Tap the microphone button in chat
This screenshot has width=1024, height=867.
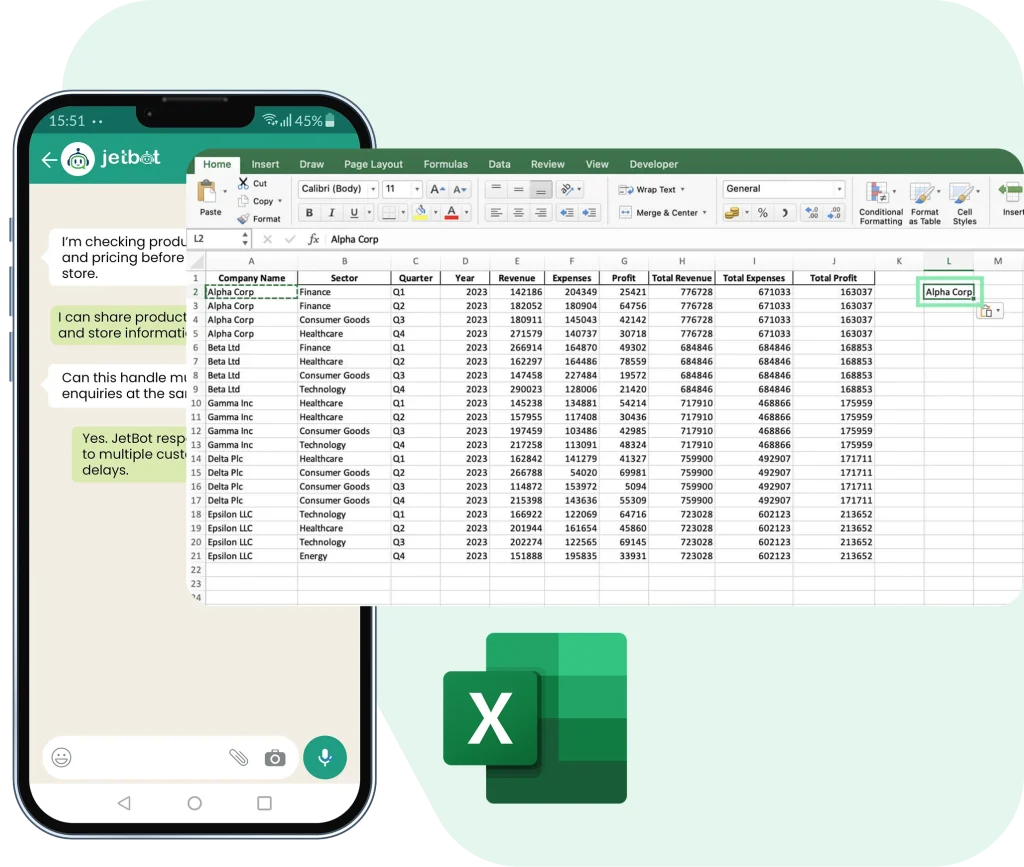tap(324, 757)
